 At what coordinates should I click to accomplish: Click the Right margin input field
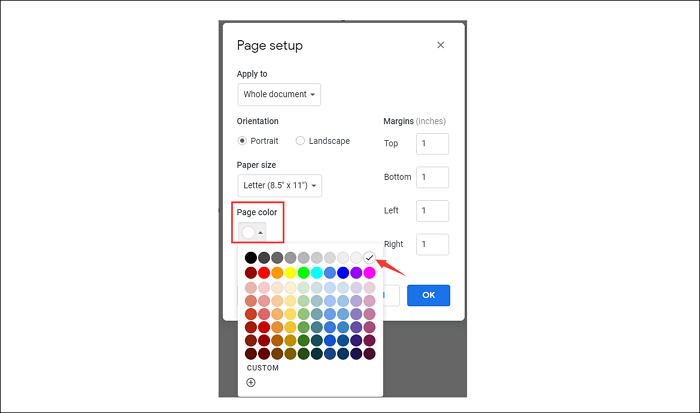point(432,244)
